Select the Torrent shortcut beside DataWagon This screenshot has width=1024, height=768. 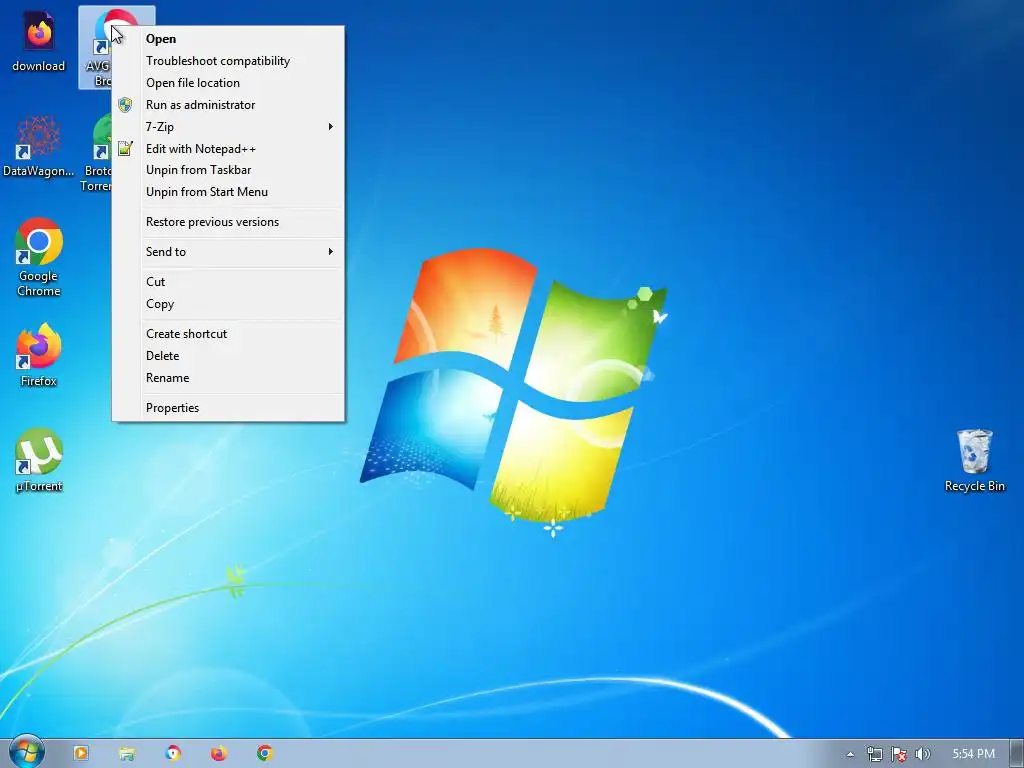96,153
